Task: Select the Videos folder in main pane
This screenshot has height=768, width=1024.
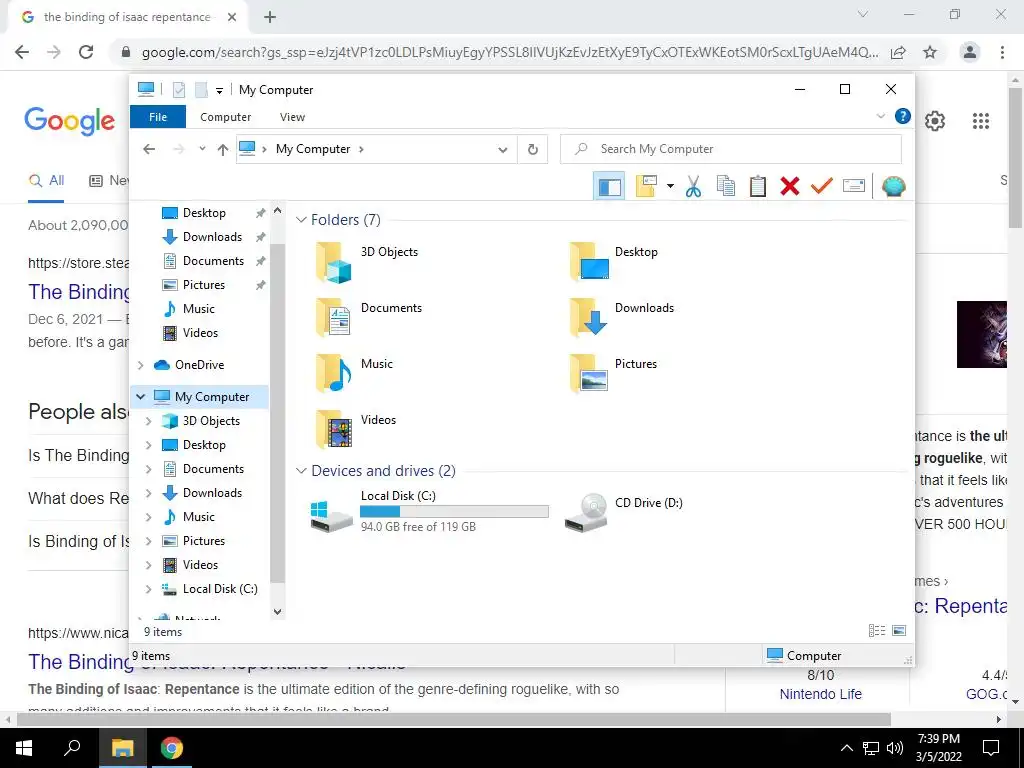Action: tap(356, 430)
